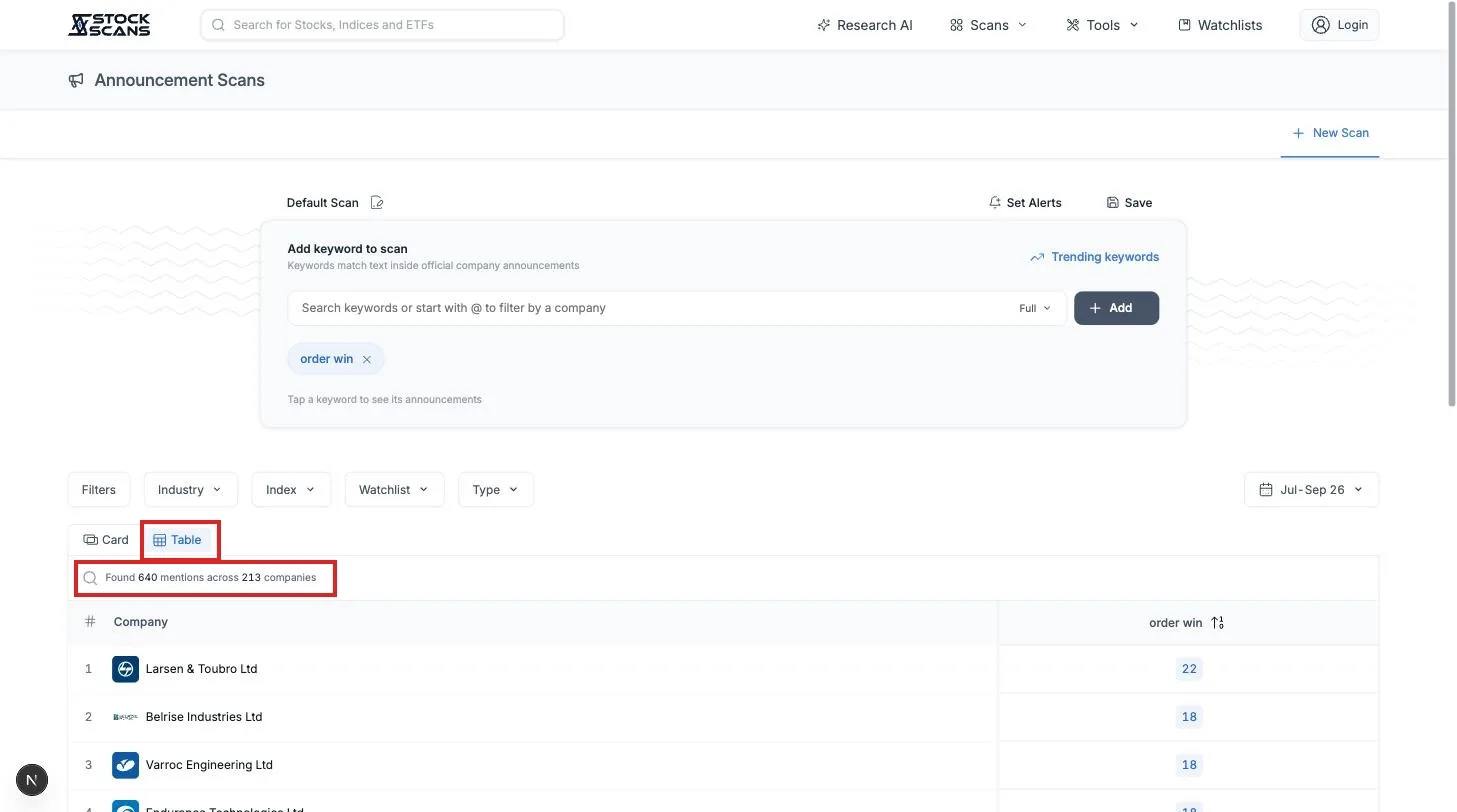1457x812 pixels.
Task: Remove the order win keyword chip
Action: 367,359
